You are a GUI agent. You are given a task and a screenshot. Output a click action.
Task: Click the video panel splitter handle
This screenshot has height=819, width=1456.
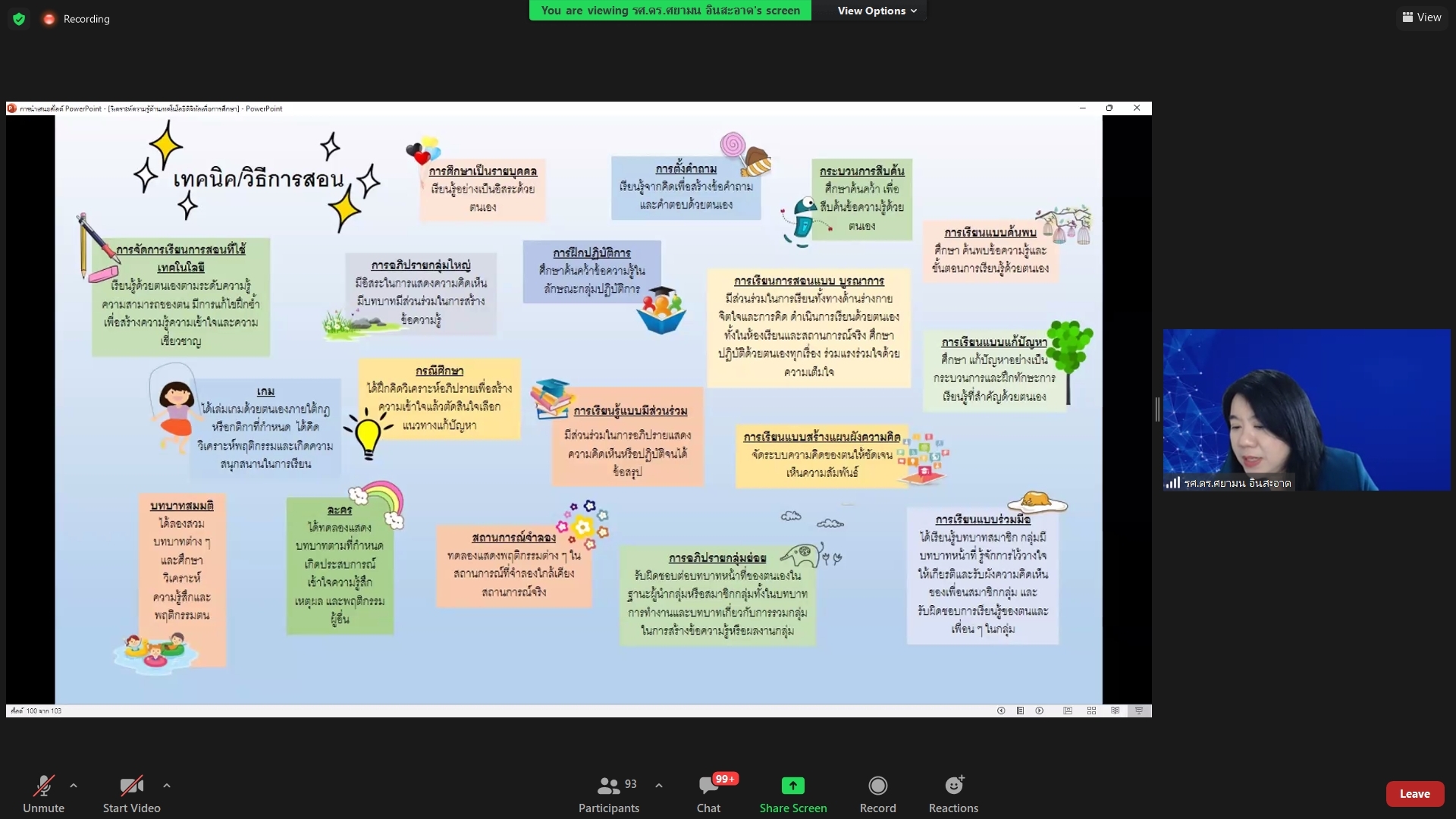pyautogui.click(x=1157, y=409)
